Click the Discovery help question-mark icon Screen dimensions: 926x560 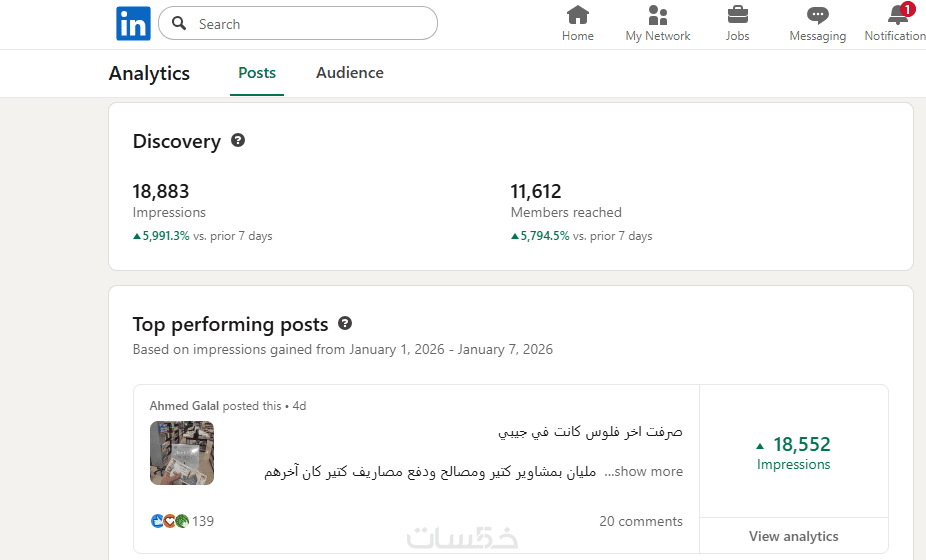click(x=238, y=141)
